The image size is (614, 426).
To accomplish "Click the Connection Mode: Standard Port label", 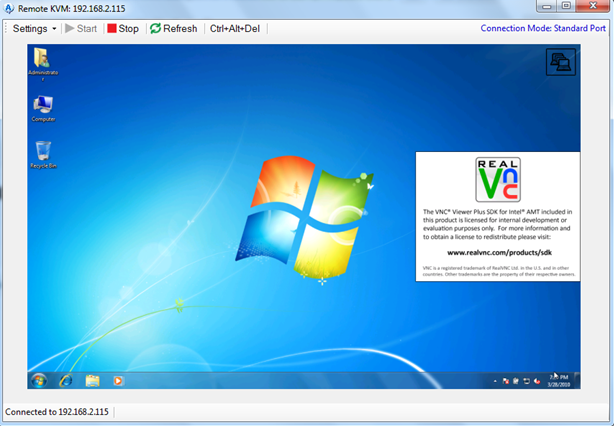I will pyautogui.click(x=543, y=28).
